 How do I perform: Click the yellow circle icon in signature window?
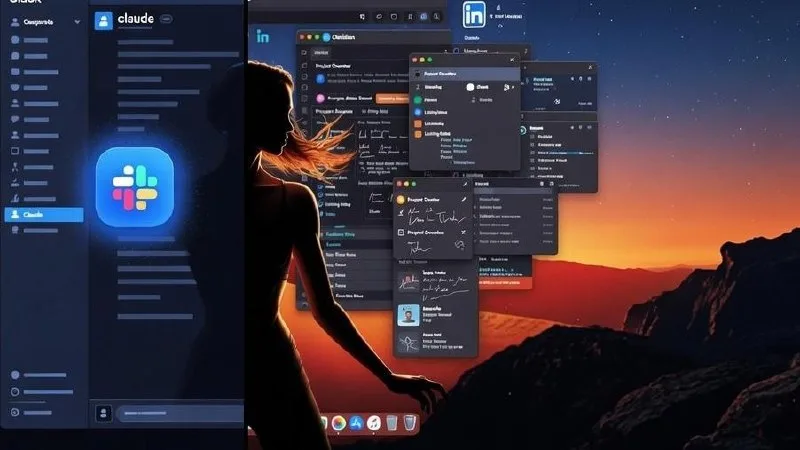(401, 199)
